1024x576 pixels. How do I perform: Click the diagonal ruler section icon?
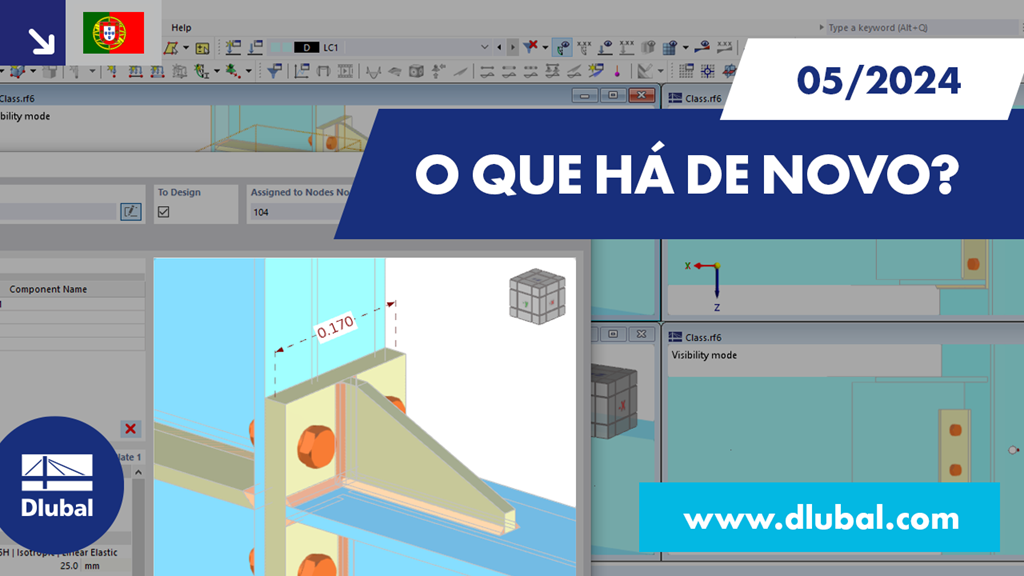coord(645,71)
